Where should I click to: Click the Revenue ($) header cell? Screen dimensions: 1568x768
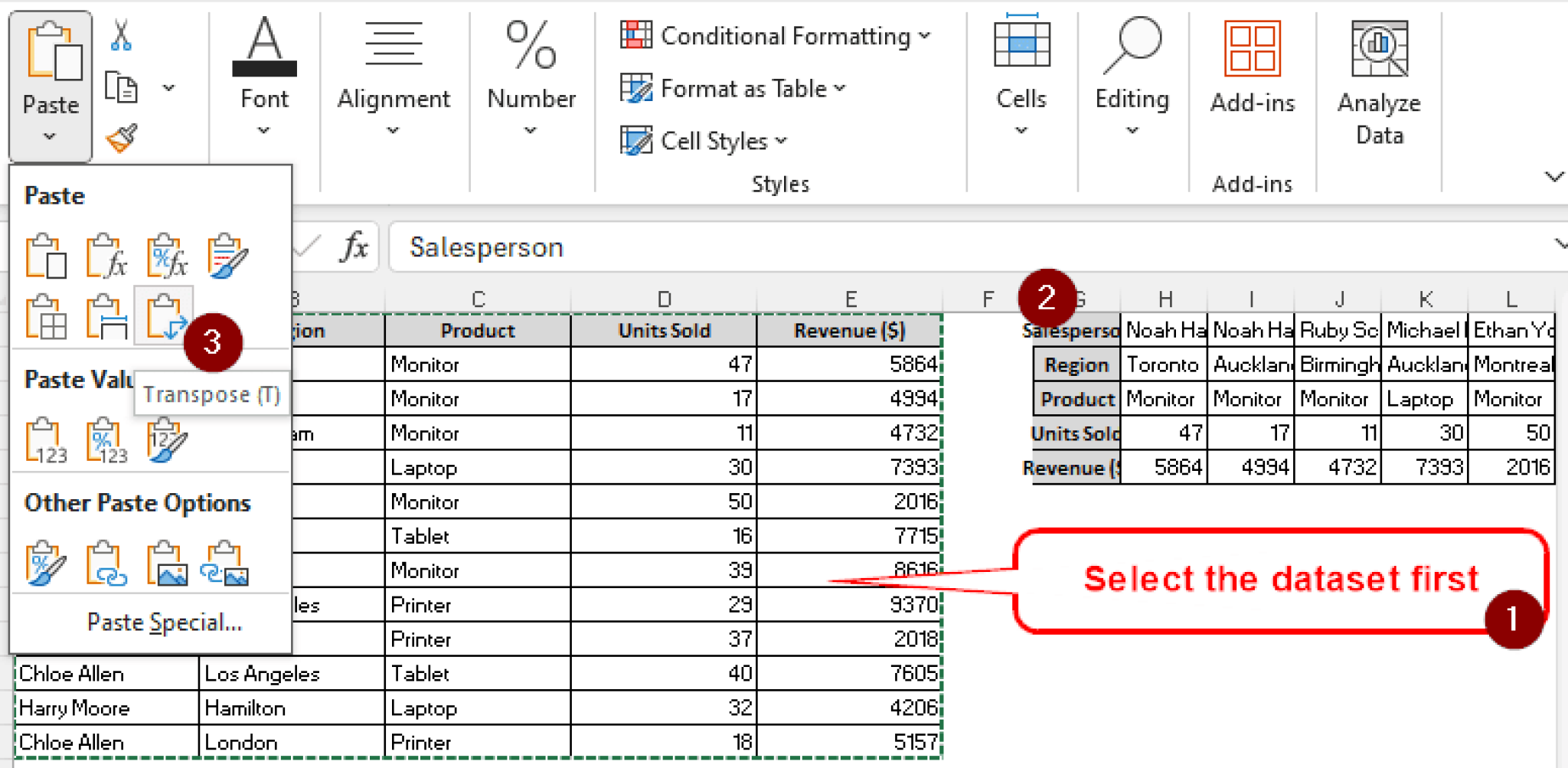pos(849,331)
